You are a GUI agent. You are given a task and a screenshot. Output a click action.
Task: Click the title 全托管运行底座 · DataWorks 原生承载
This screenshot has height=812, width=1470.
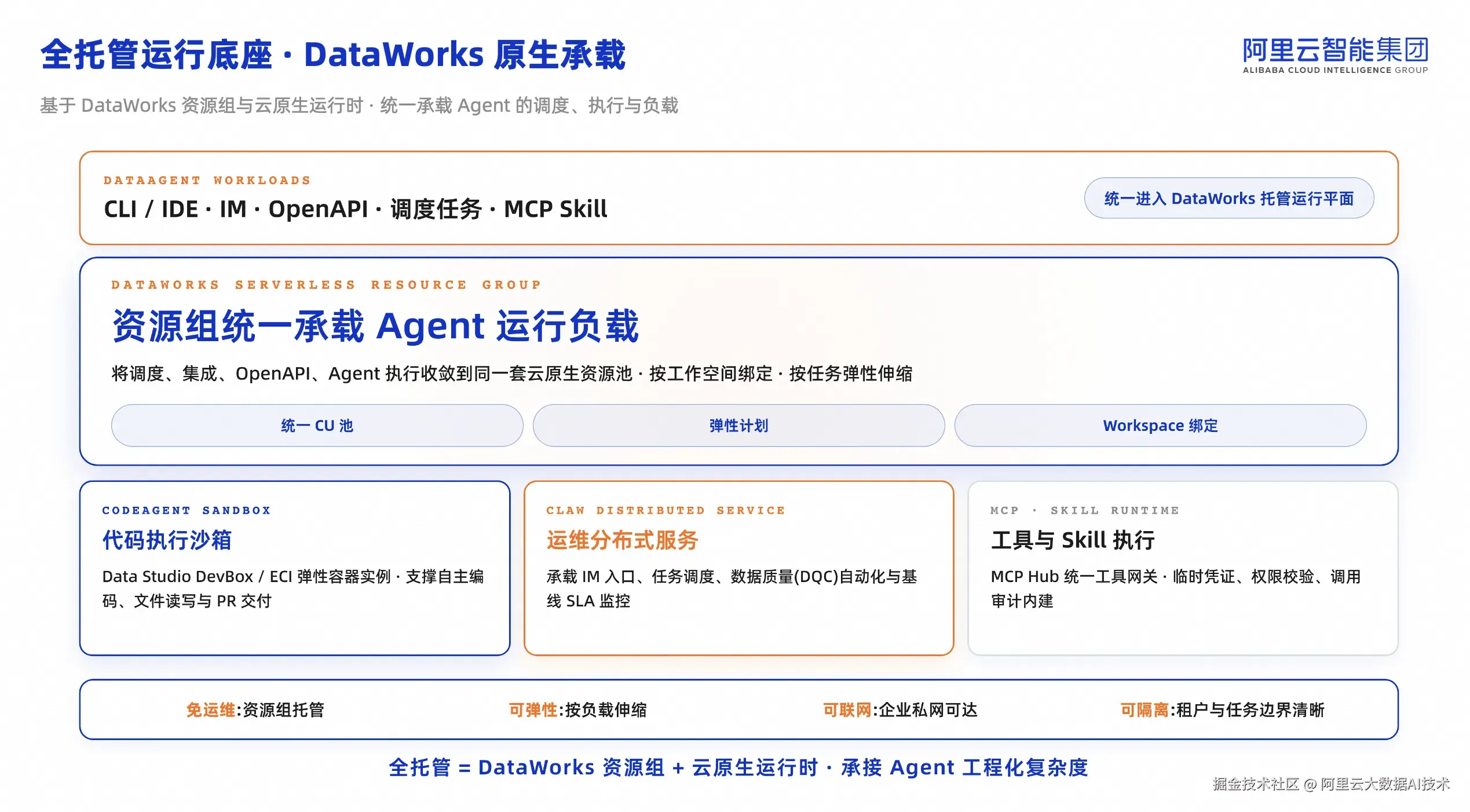click(333, 55)
